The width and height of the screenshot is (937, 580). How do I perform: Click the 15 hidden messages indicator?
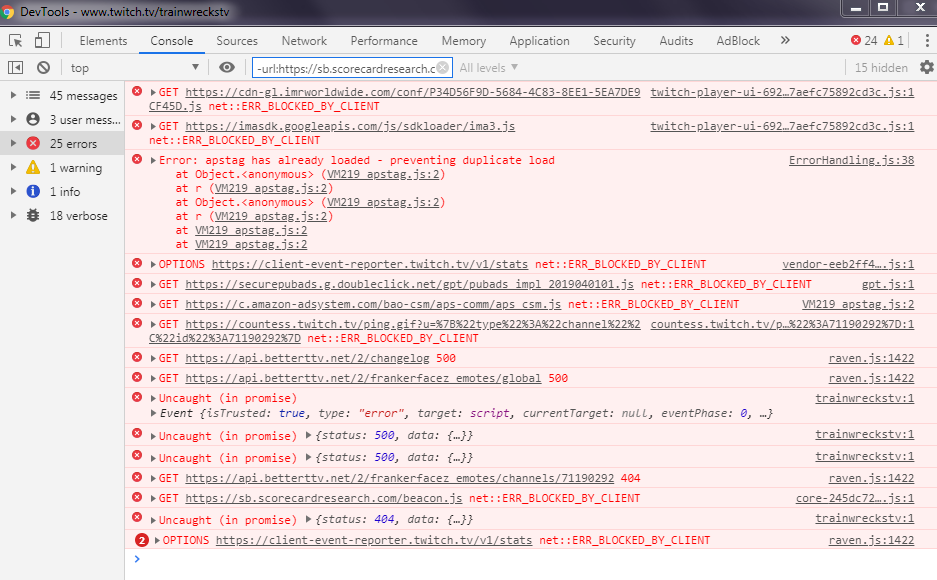tap(881, 67)
